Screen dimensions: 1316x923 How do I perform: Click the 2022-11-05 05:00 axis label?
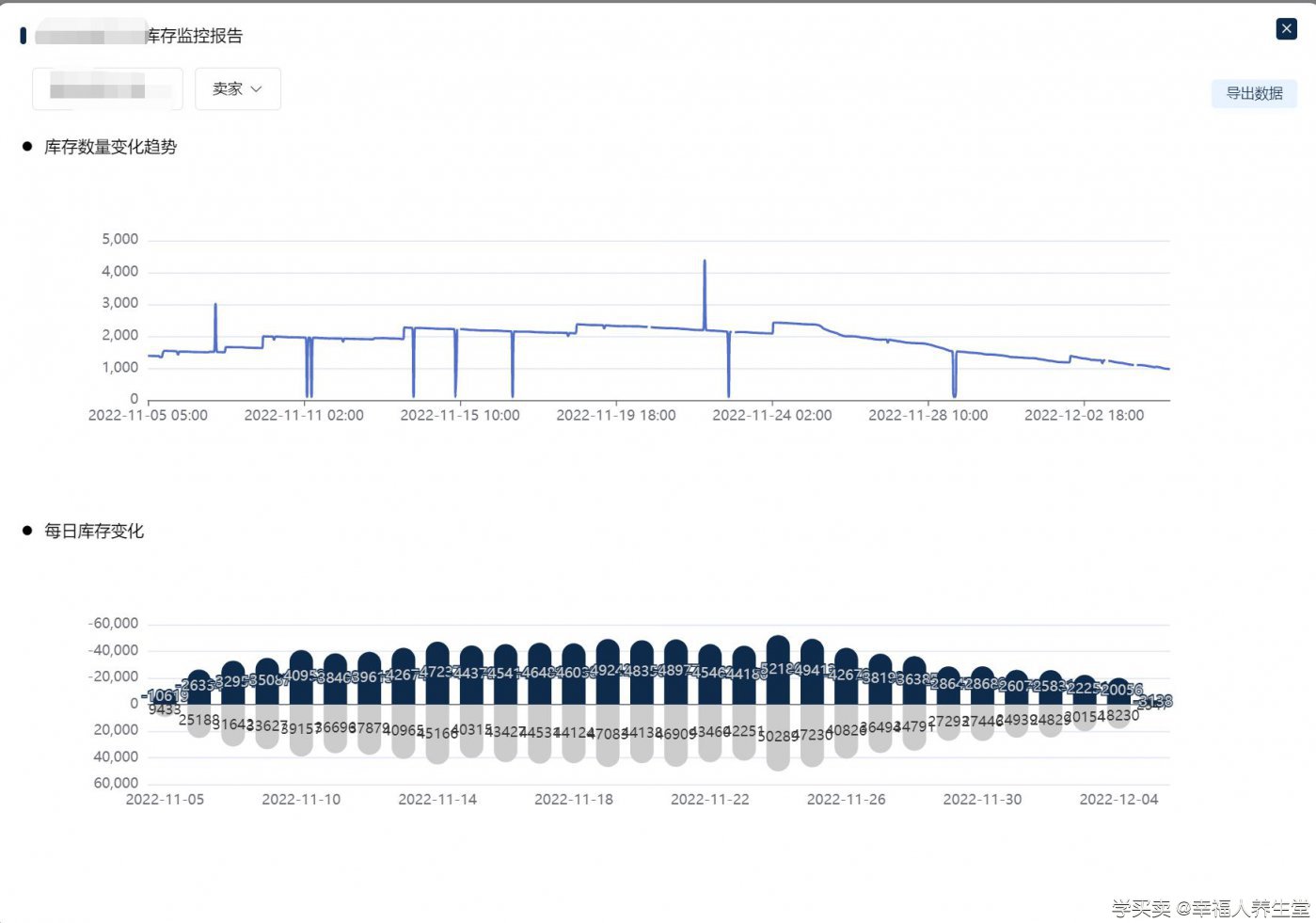point(148,415)
